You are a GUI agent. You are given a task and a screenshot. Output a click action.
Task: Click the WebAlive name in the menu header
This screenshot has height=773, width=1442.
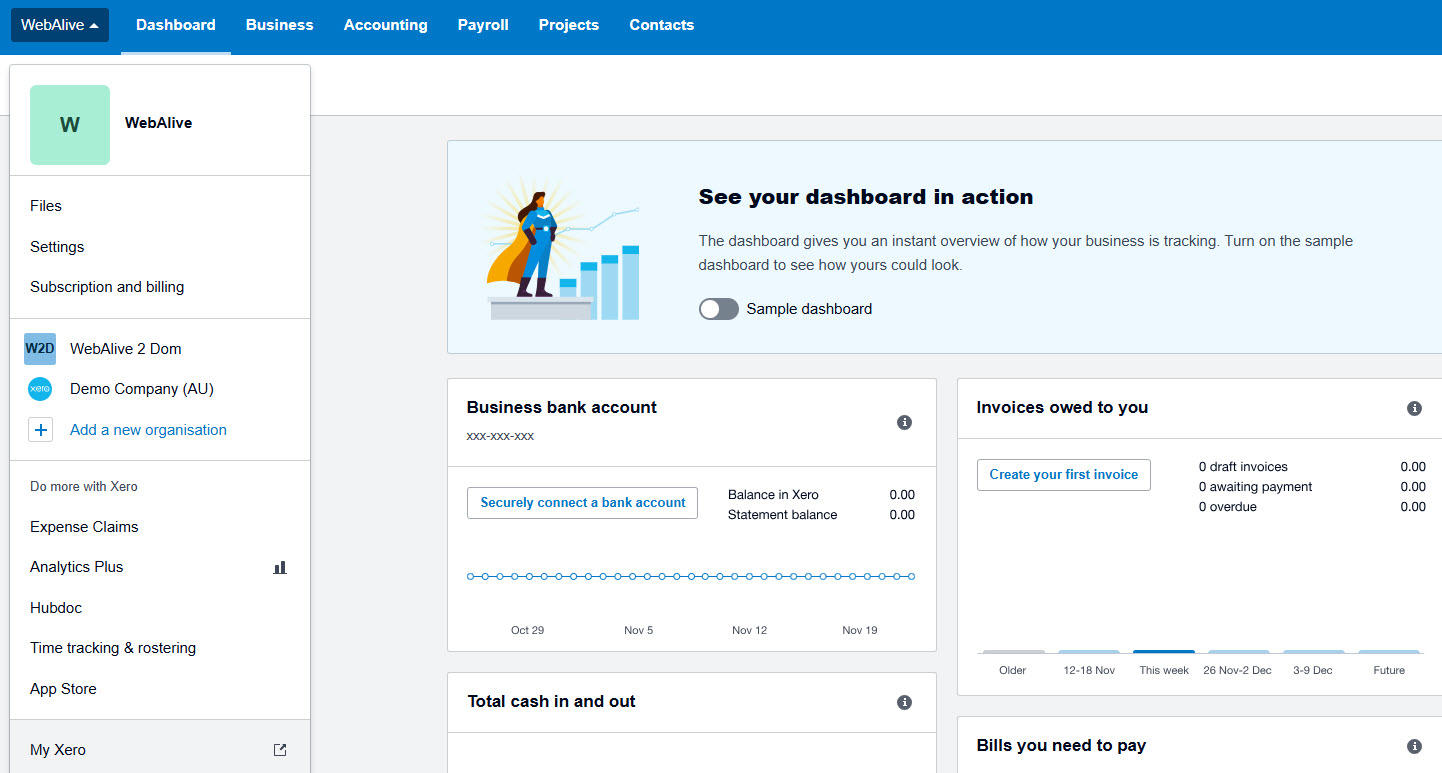pos(158,123)
